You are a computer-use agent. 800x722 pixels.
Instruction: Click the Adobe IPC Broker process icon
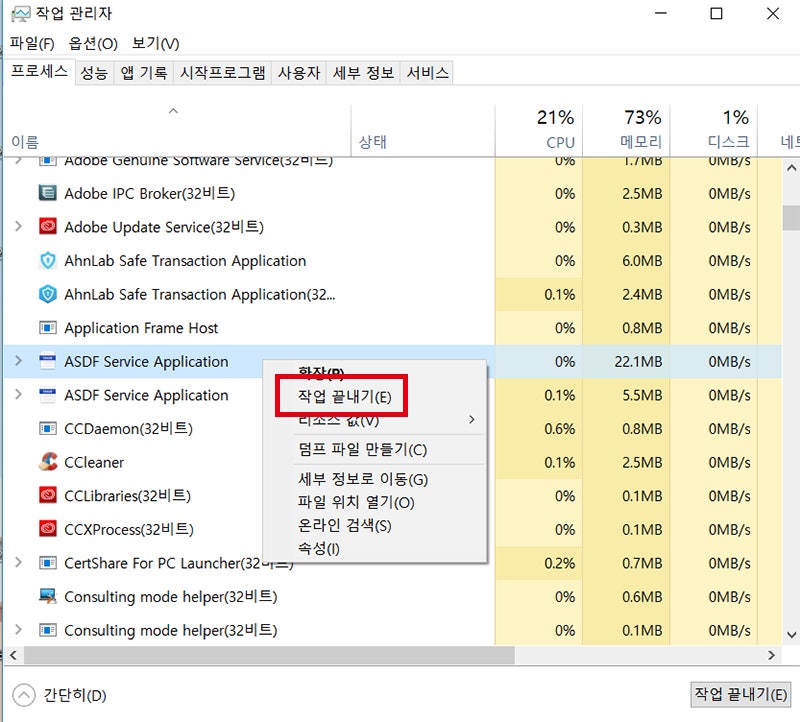47,193
